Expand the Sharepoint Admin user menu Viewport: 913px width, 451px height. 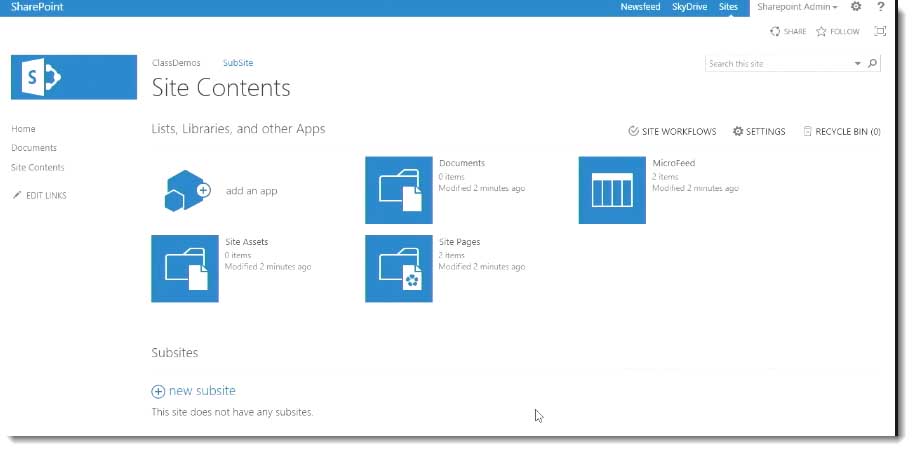pos(797,7)
